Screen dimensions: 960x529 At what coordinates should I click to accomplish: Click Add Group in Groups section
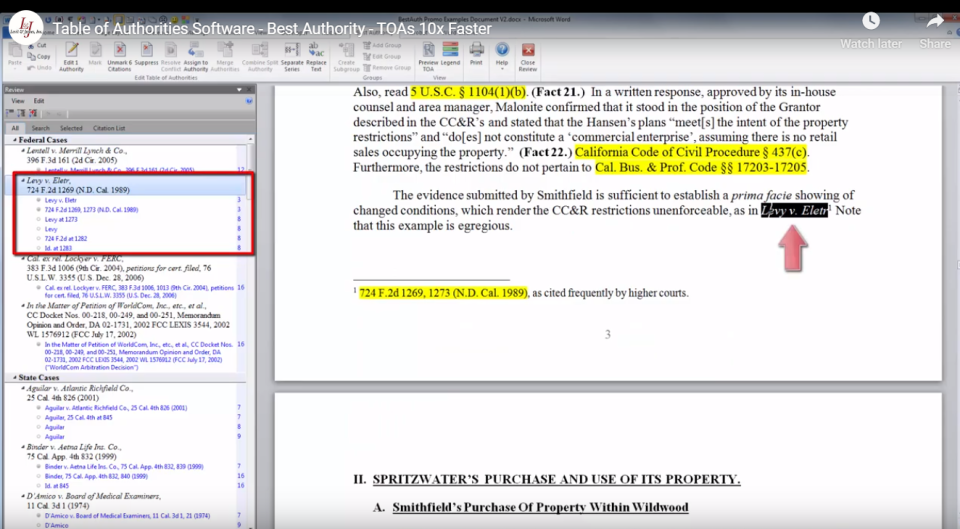coord(382,45)
